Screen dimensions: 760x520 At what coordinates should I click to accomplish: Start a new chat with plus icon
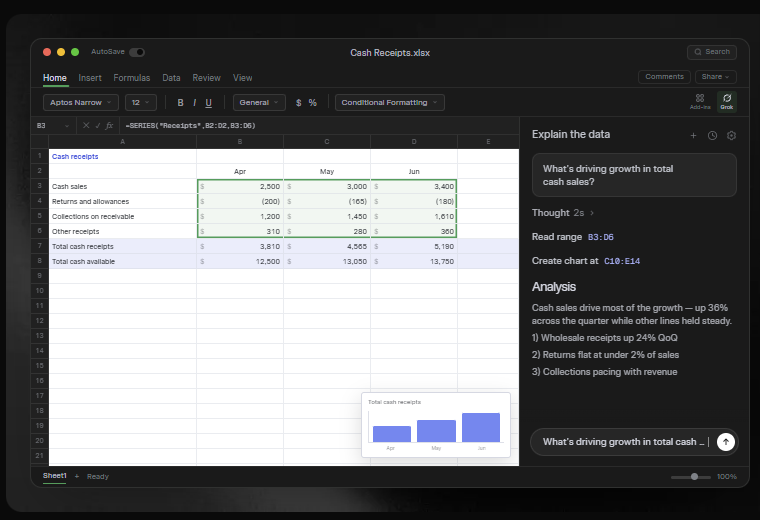pyautogui.click(x=693, y=136)
